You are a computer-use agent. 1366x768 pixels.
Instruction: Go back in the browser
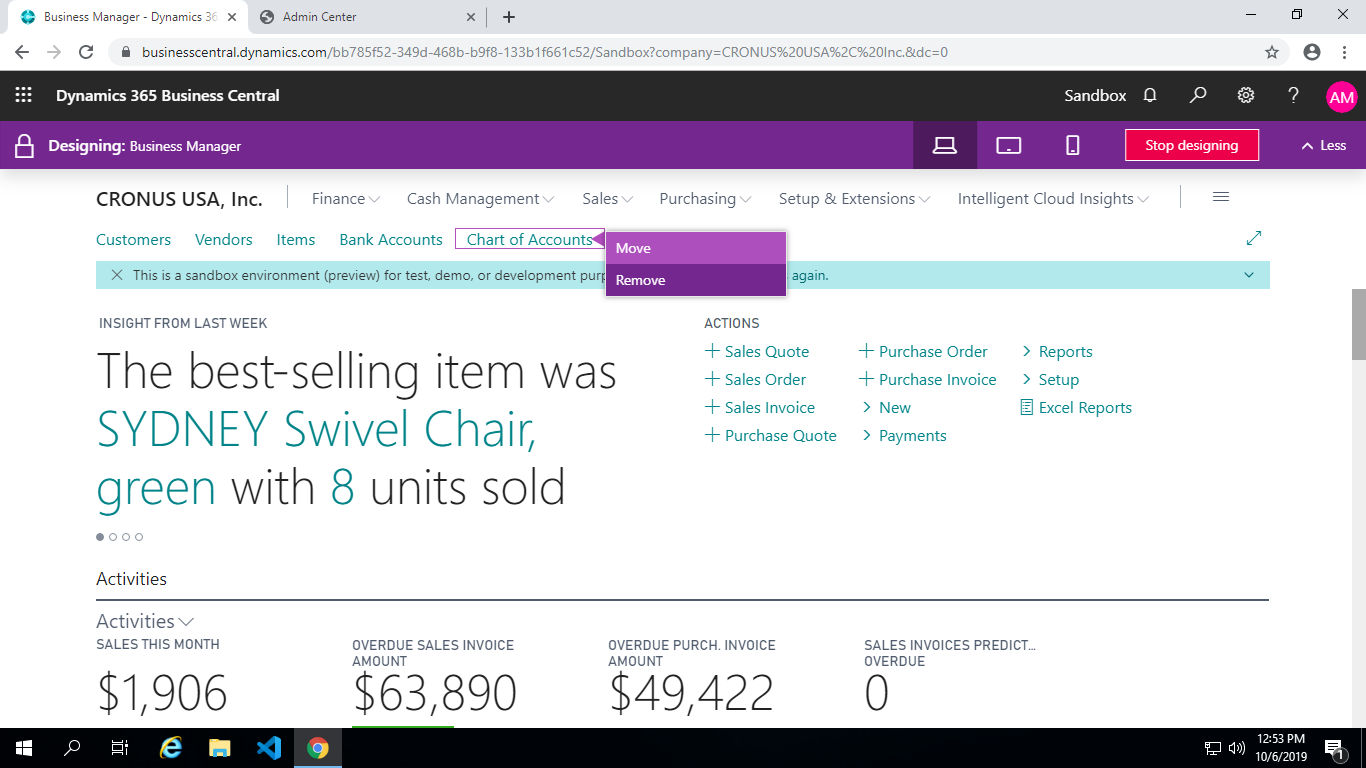click(x=22, y=52)
